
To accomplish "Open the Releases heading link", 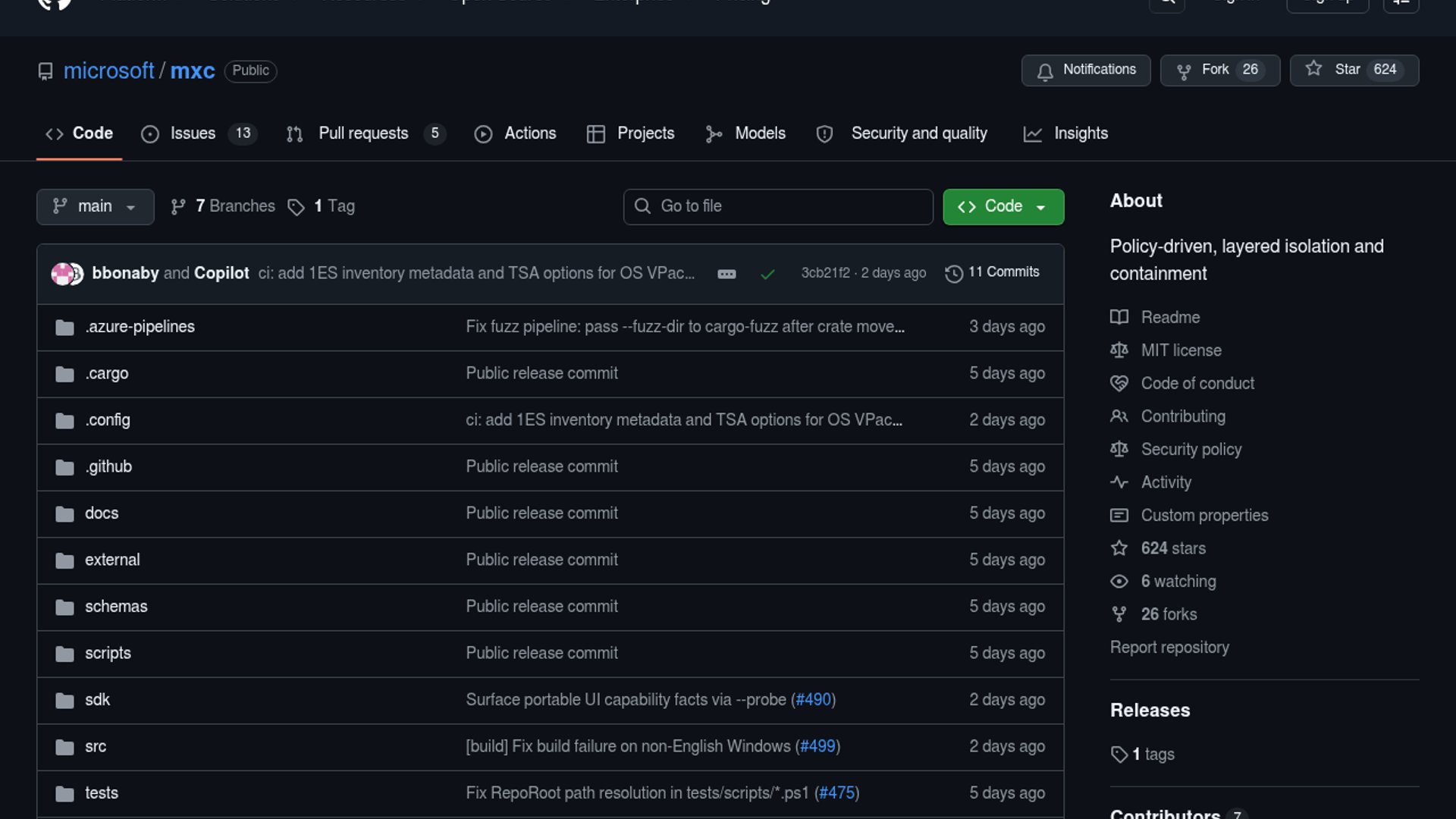I will click(1150, 711).
